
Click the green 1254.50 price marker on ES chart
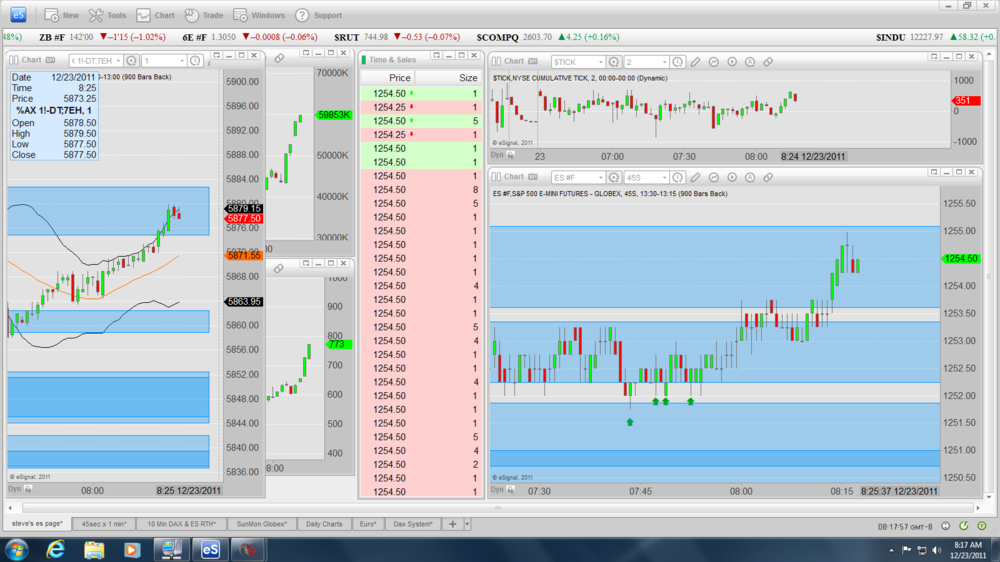pos(960,258)
